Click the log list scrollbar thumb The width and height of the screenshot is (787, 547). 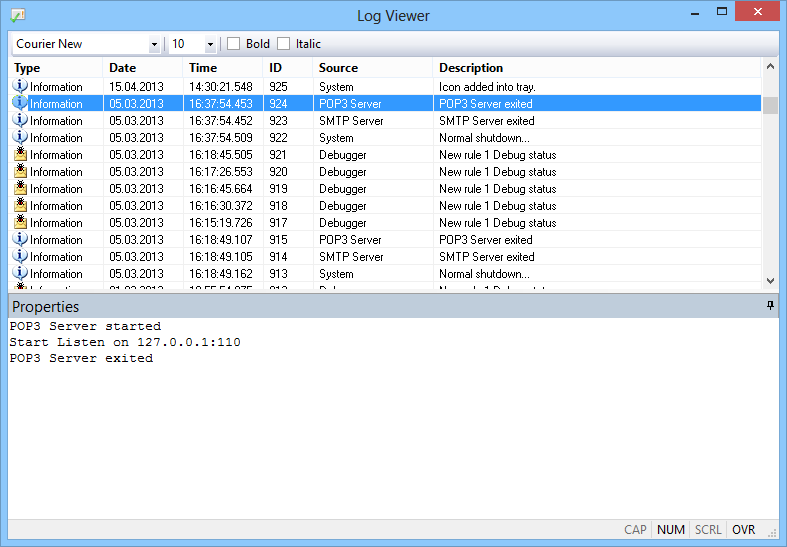[770, 105]
